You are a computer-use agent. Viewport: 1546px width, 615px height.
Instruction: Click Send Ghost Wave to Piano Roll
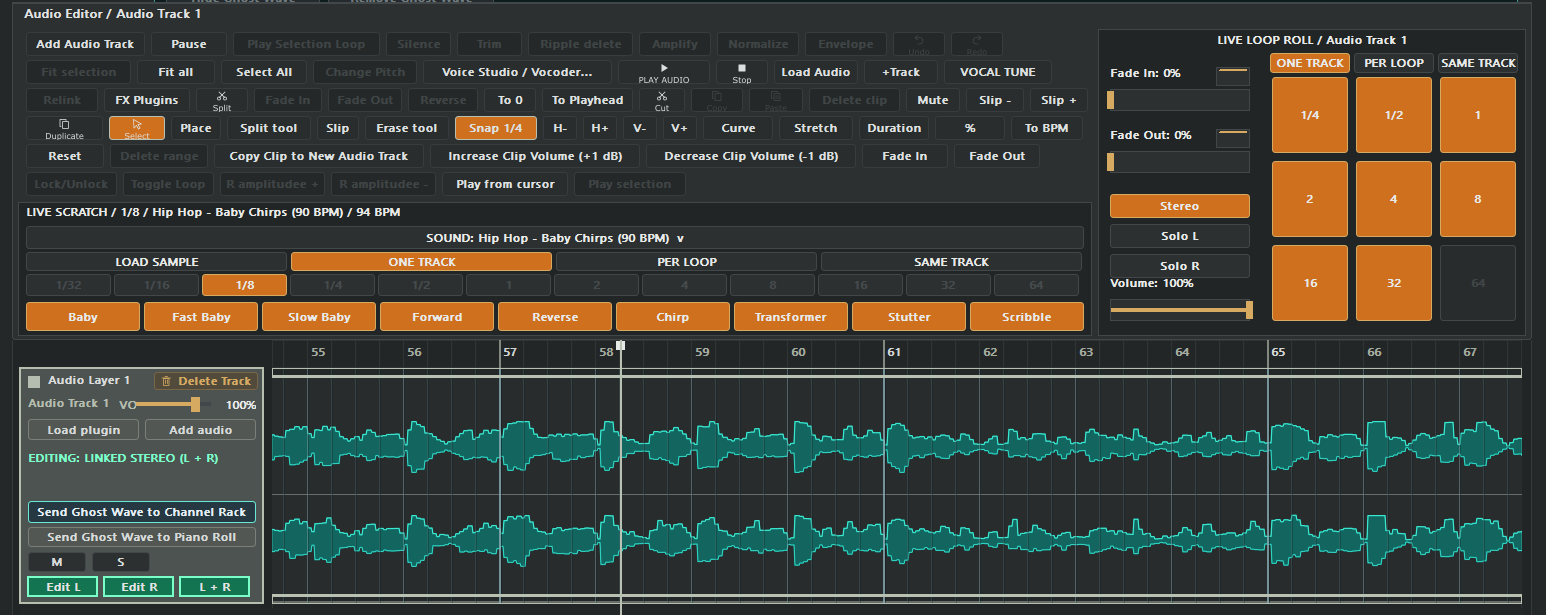coord(142,537)
